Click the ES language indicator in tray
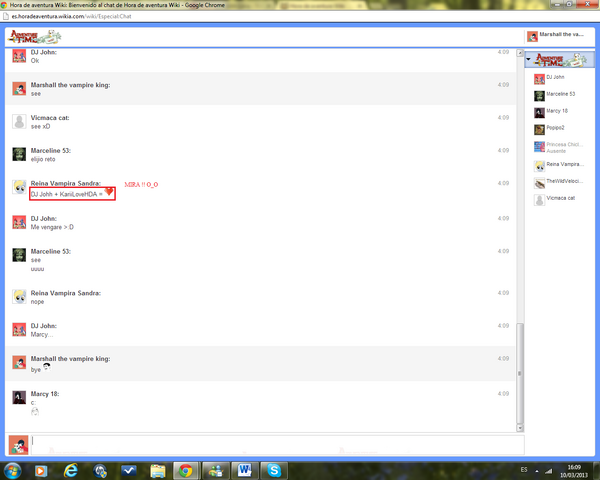 (524, 470)
